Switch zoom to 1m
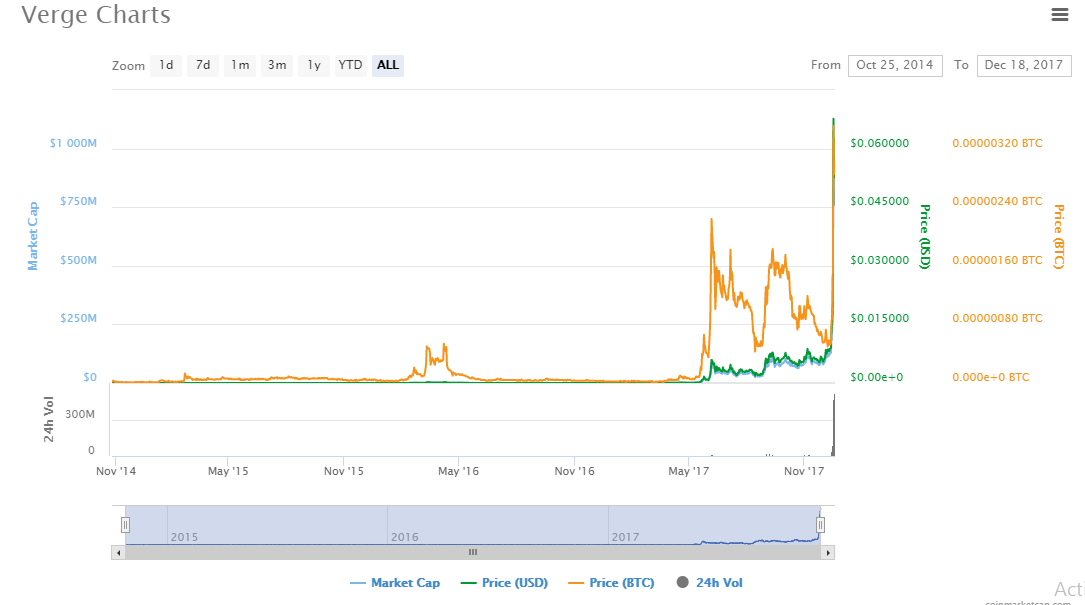The image size is (1085, 605). click(x=240, y=65)
